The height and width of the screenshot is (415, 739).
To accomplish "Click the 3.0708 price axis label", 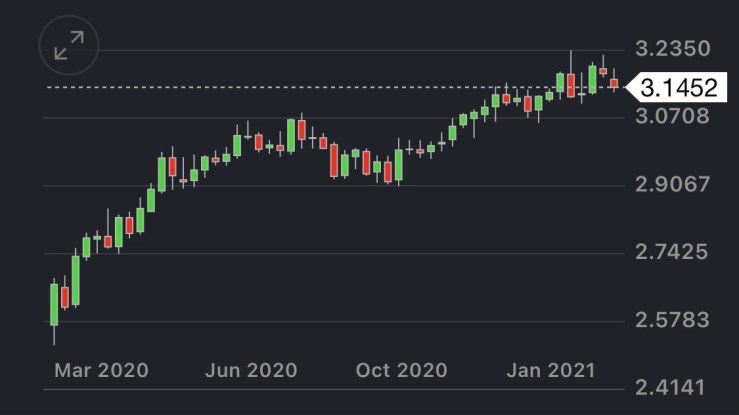I will click(672, 117).
